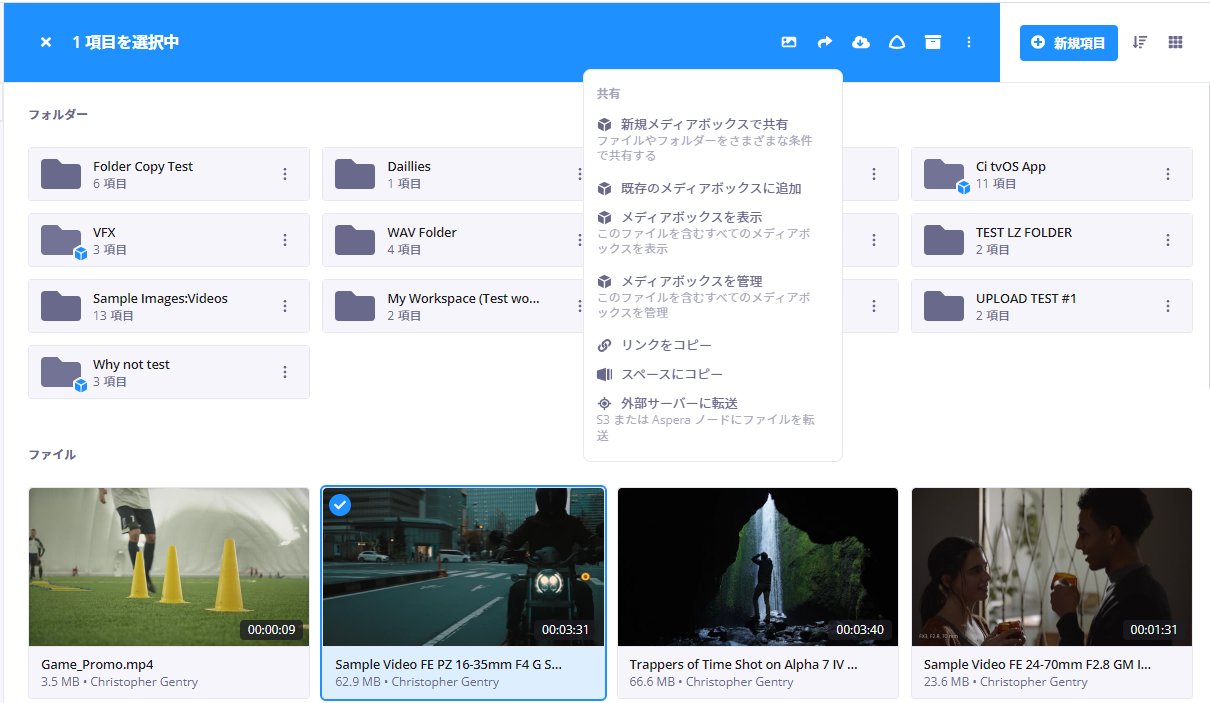The height and width of the screenshot is (703, 1210).
Task: Click the 1 項目を選択中 selection label
Action: click(x=126, y=42)
